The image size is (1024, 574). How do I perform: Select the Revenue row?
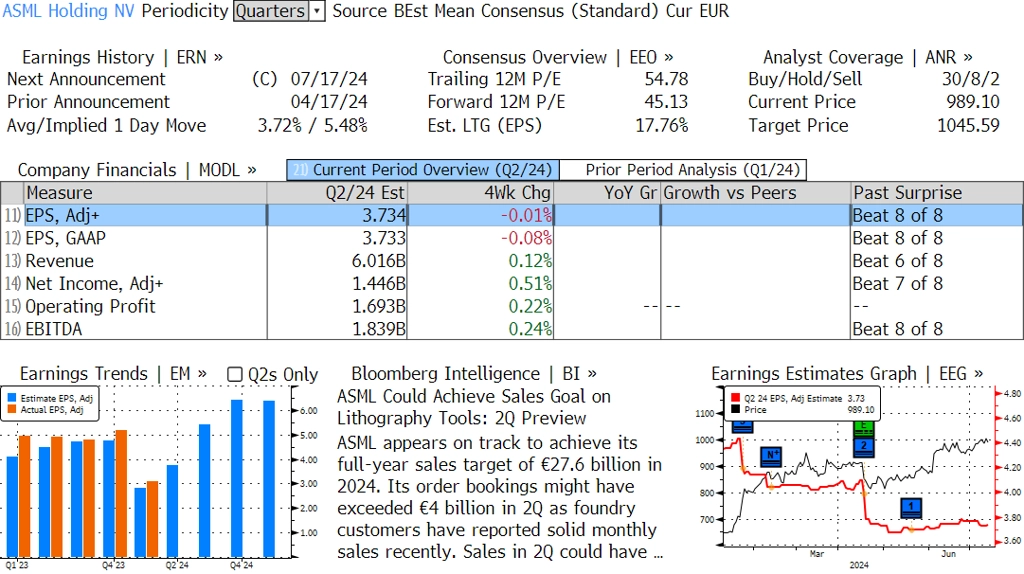point(512,261)
